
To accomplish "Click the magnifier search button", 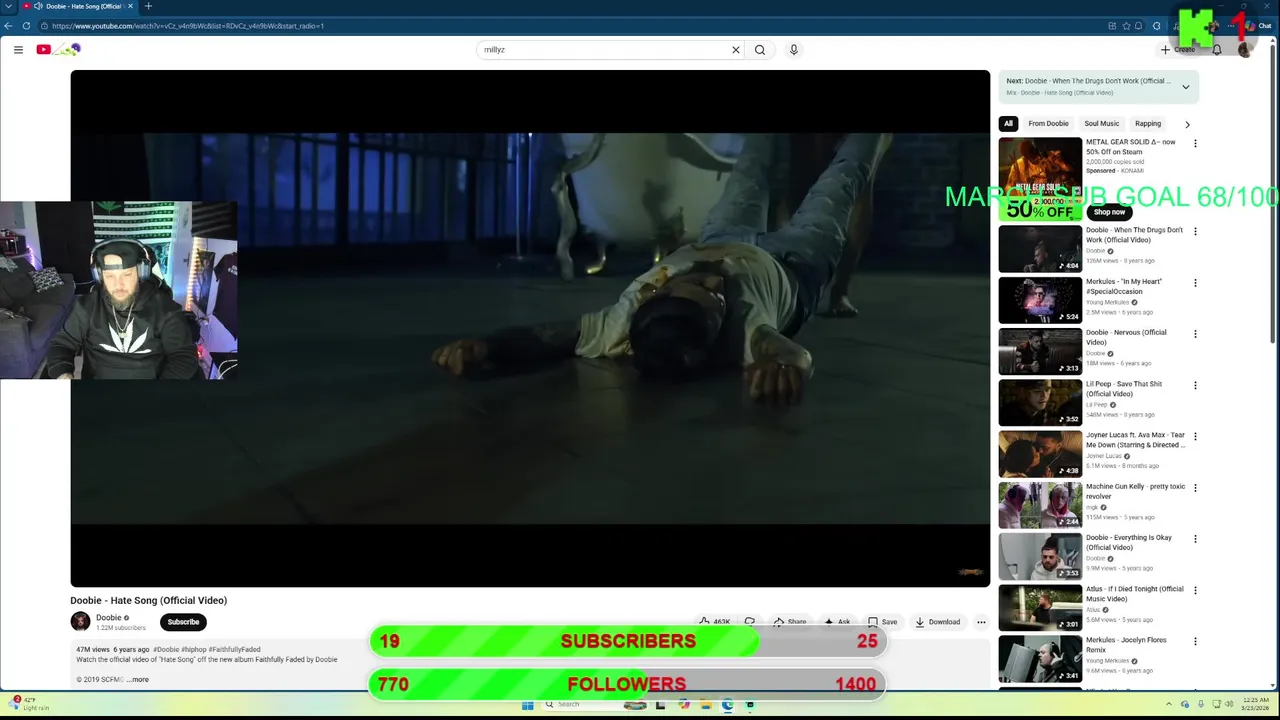I will tap(760, 49).
